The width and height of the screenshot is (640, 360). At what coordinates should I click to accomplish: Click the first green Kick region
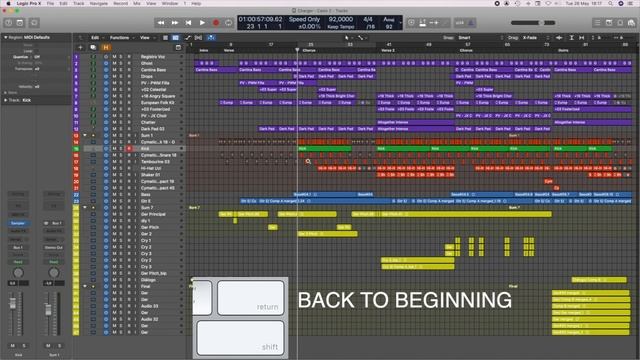pyautogui.click(x=324, y=149)
